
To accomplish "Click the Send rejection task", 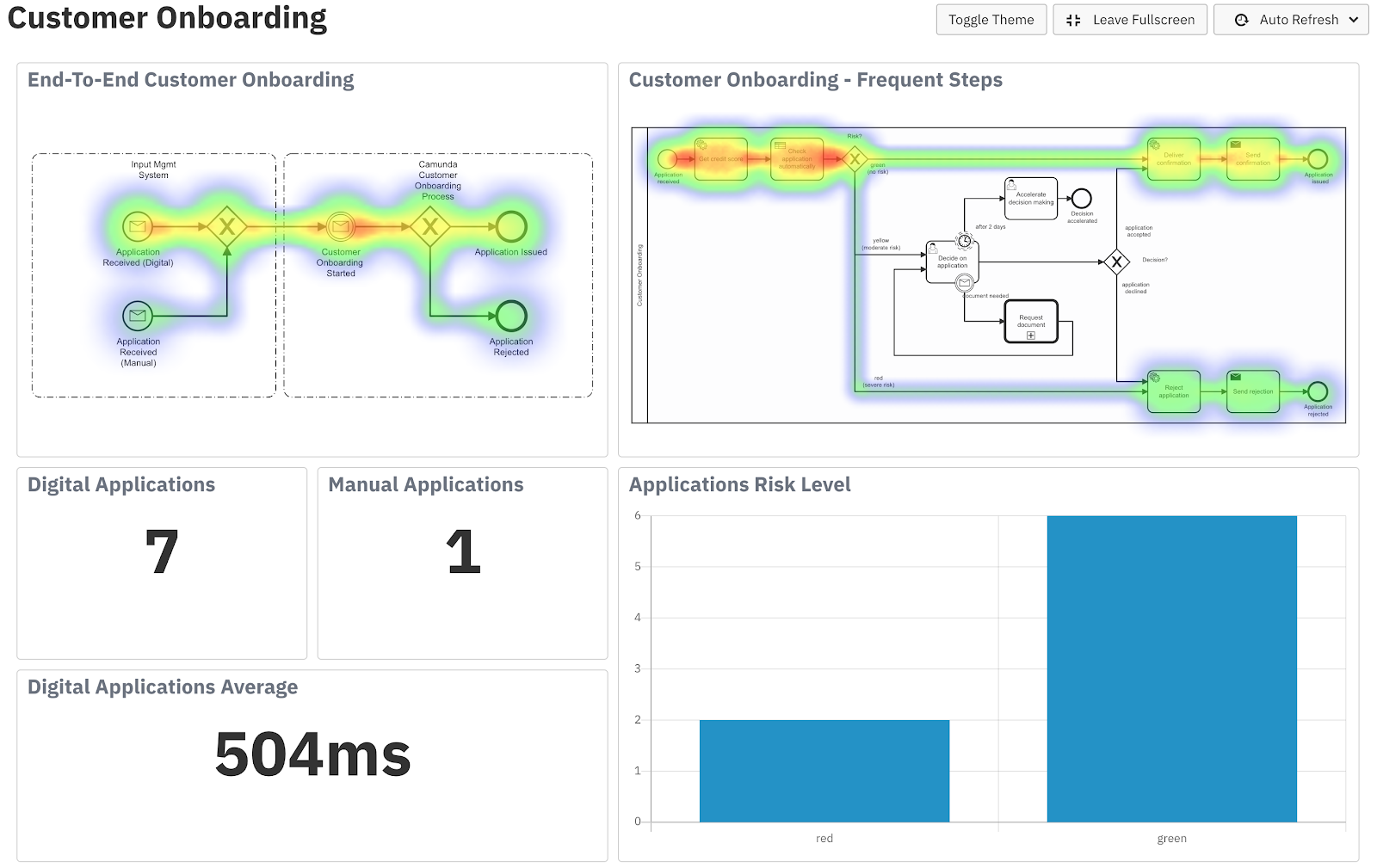I will [1252, 391].
